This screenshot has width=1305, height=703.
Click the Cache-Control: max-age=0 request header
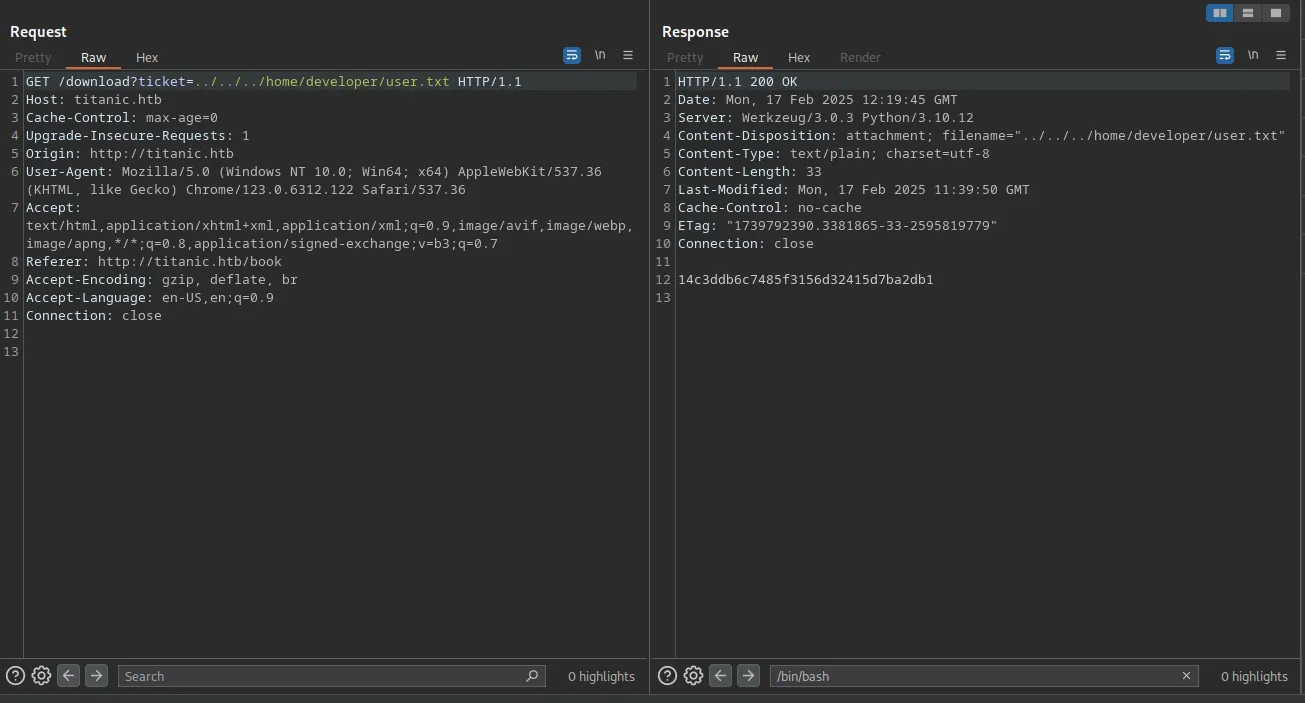(122, 118)
